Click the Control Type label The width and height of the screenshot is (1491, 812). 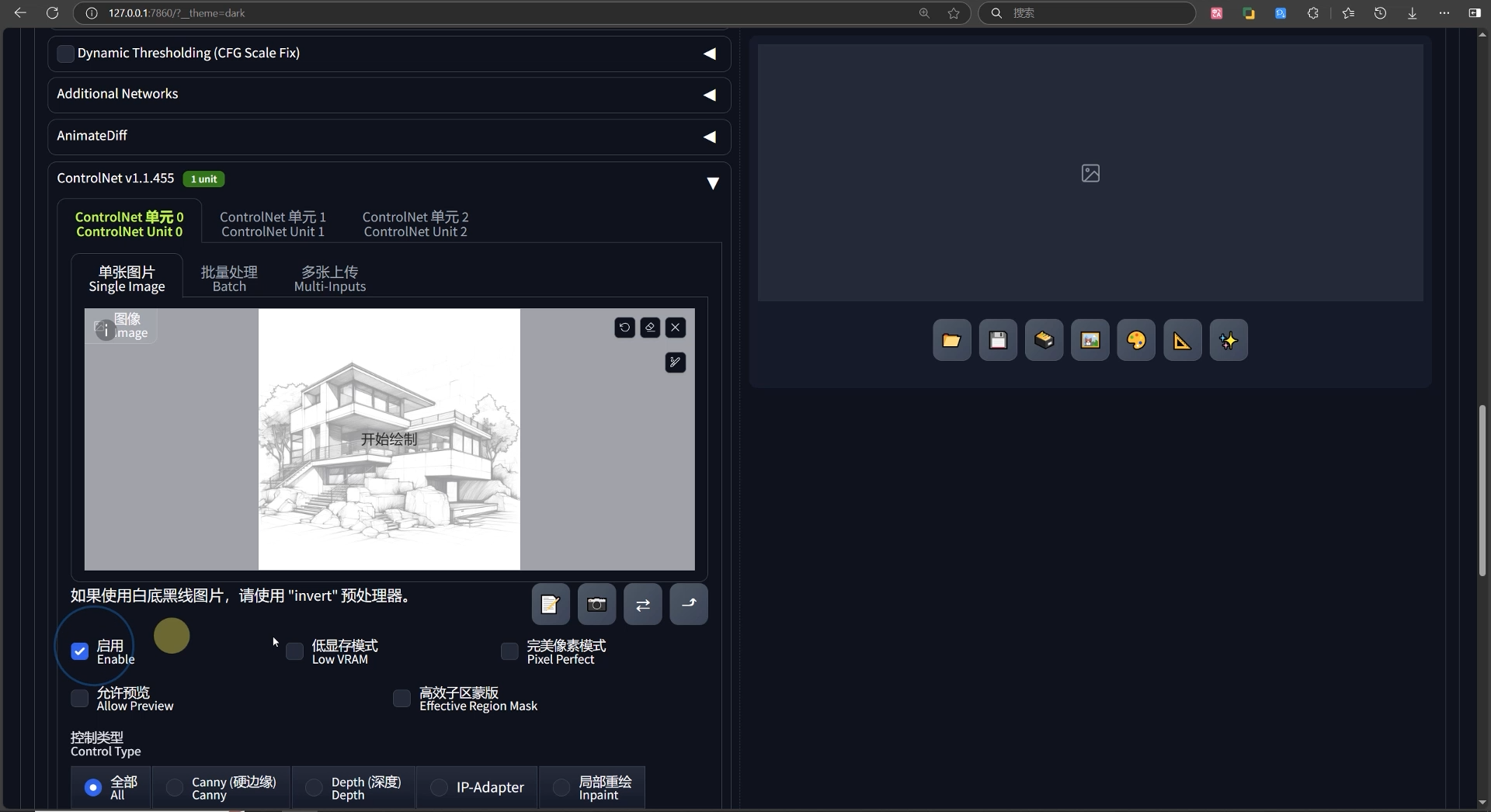pyautogui.click(x=106, y=744)
